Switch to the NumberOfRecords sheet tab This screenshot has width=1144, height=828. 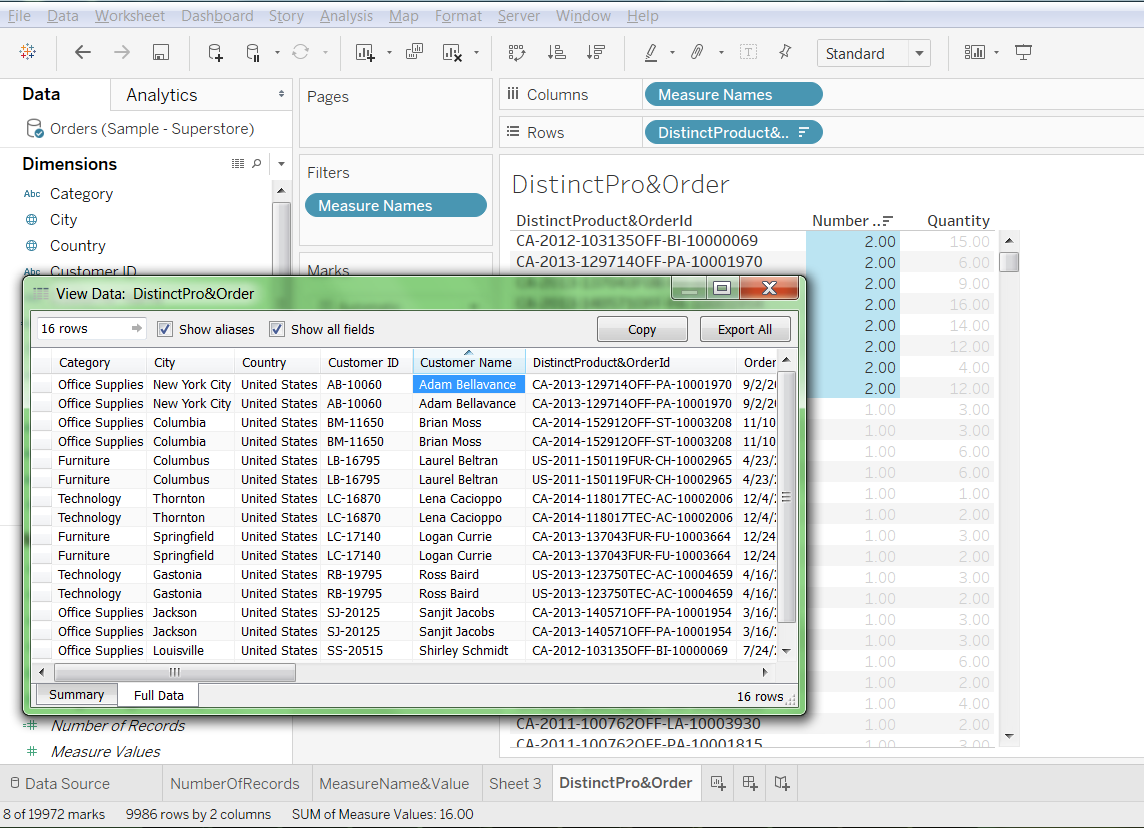tap(235, 783)
